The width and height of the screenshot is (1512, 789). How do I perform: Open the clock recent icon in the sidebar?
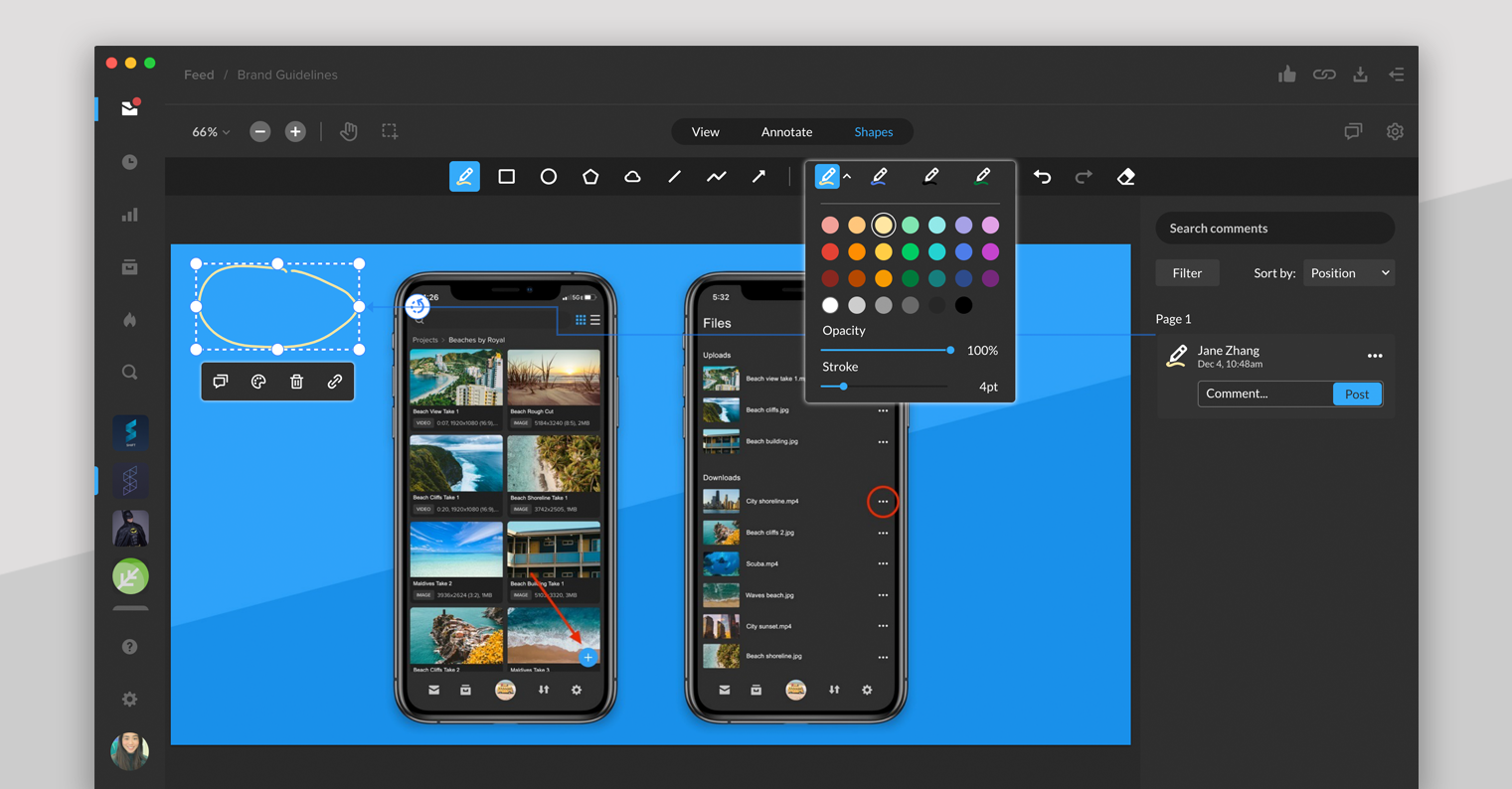tap(130, 162)
